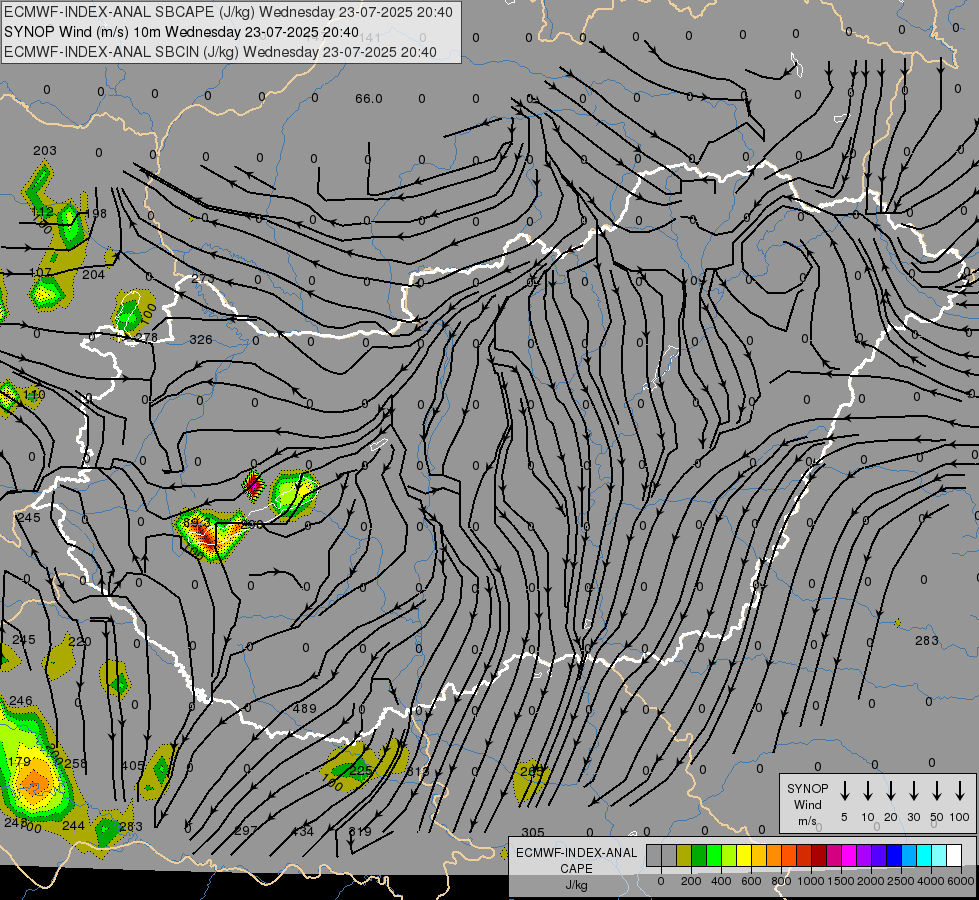
Task: Click the 203 value on the map
Action: point(44,151)
